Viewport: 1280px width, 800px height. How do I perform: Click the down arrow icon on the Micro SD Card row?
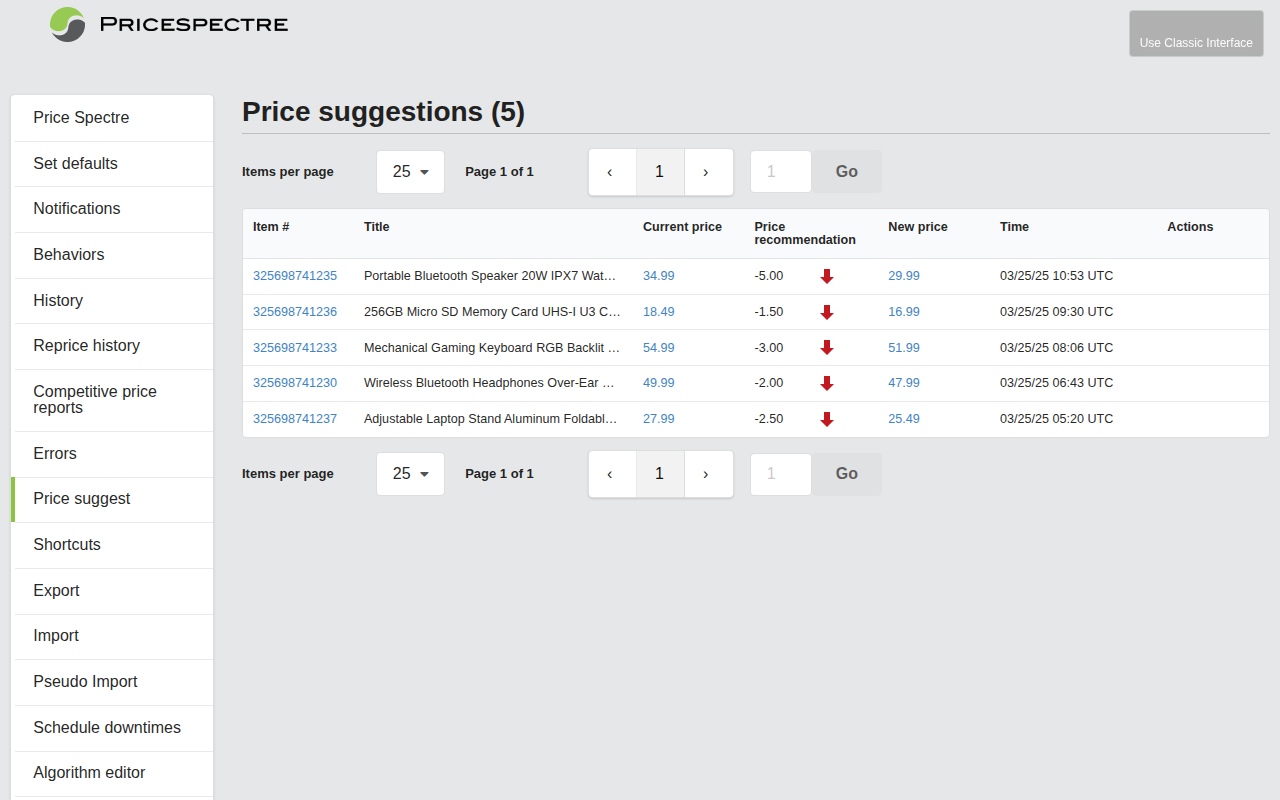click(826, 312)
